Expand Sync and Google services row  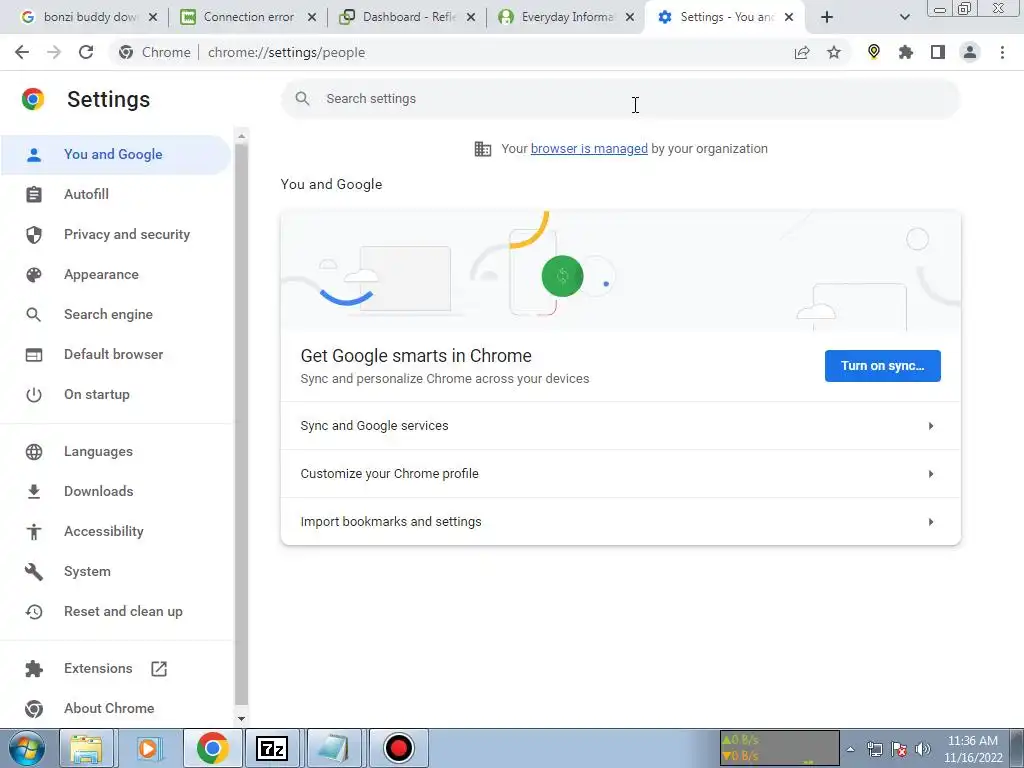620,426
